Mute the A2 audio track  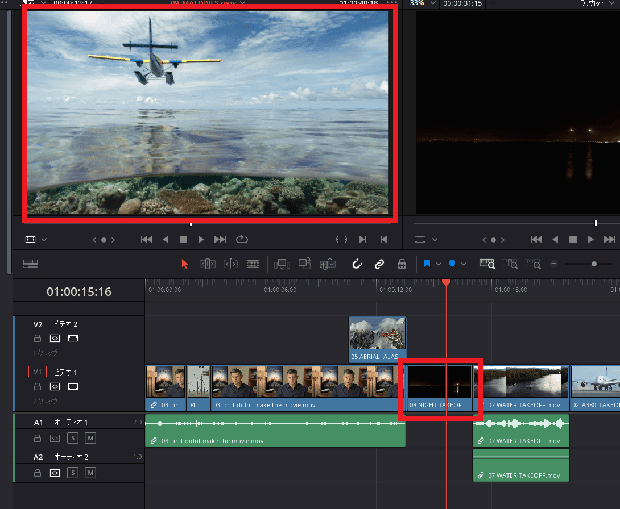click(x=91, y=473)
